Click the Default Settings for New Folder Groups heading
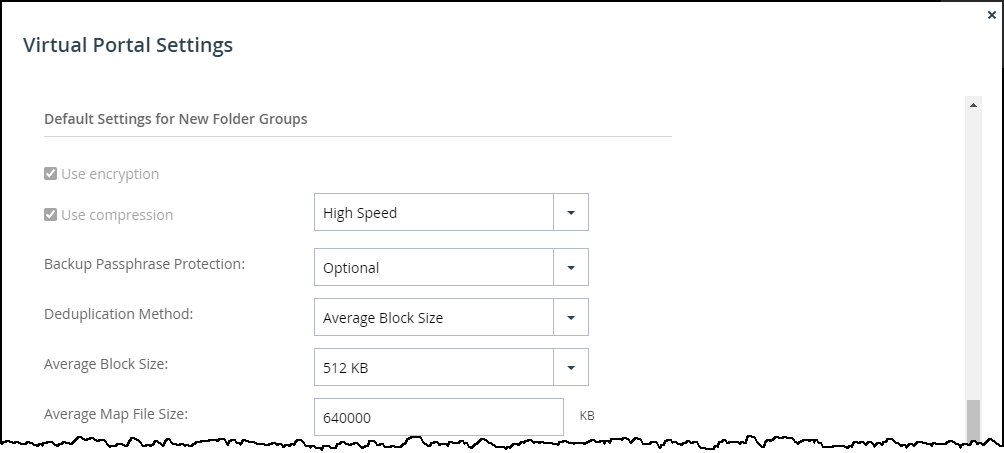1004x453 pixels. click(x=176, y=118)
